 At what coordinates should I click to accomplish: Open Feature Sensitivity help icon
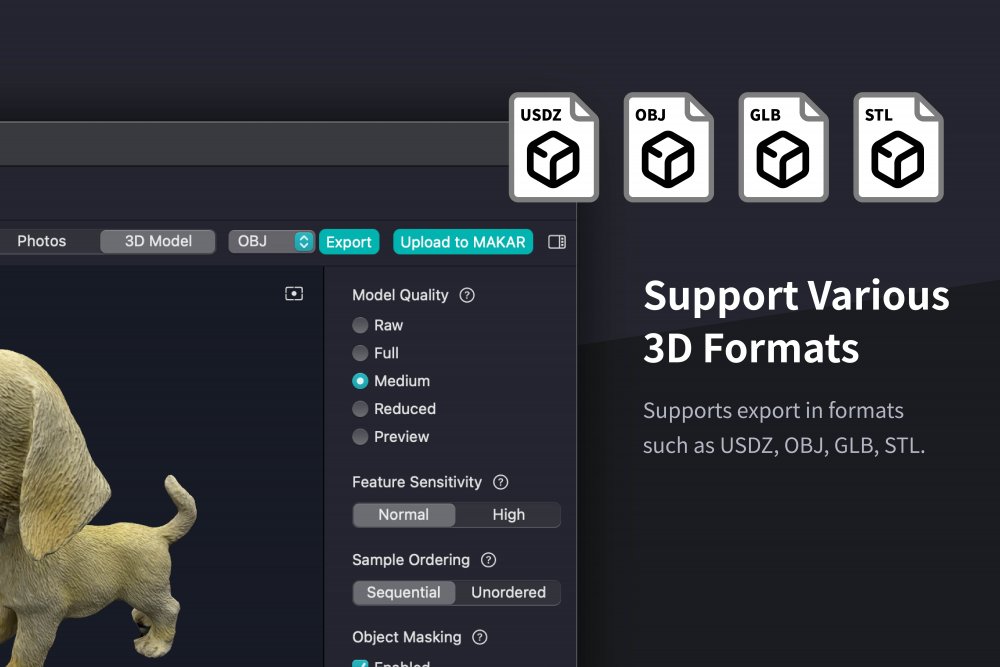(x=501, y=482)
